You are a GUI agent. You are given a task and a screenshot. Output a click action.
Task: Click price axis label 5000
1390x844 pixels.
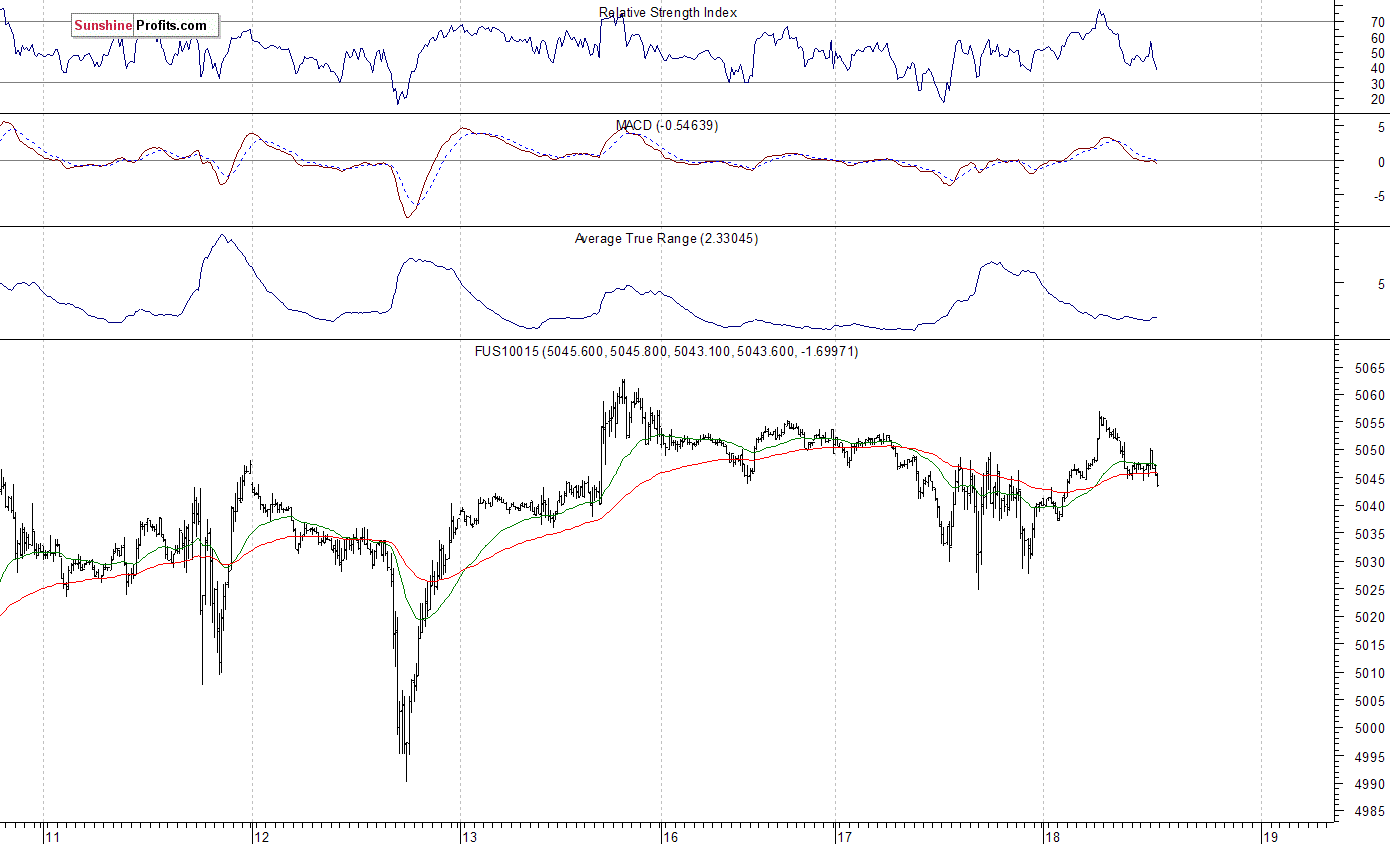[1370, 729]
